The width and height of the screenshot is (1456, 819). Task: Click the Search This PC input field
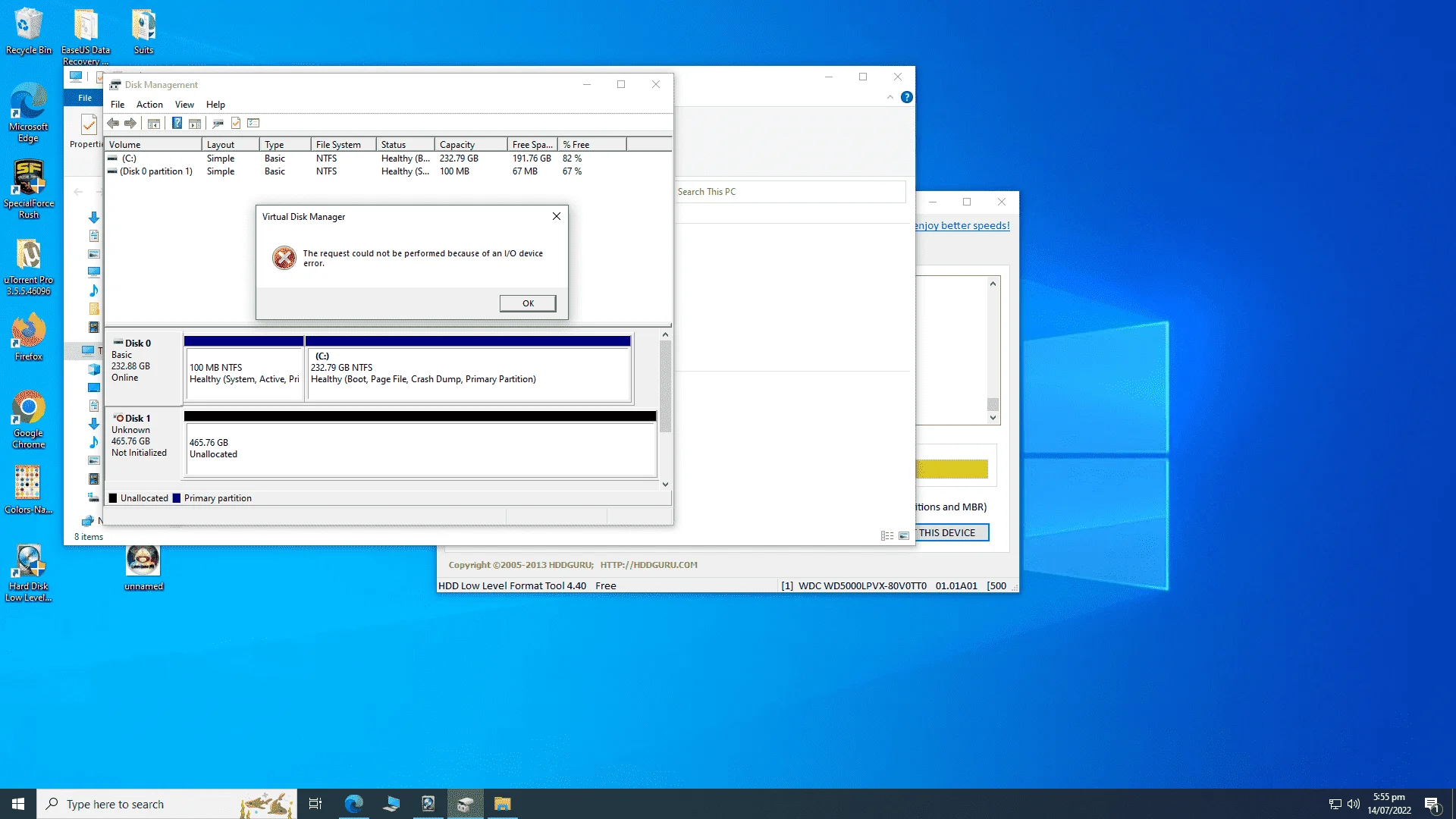[789, 192]
